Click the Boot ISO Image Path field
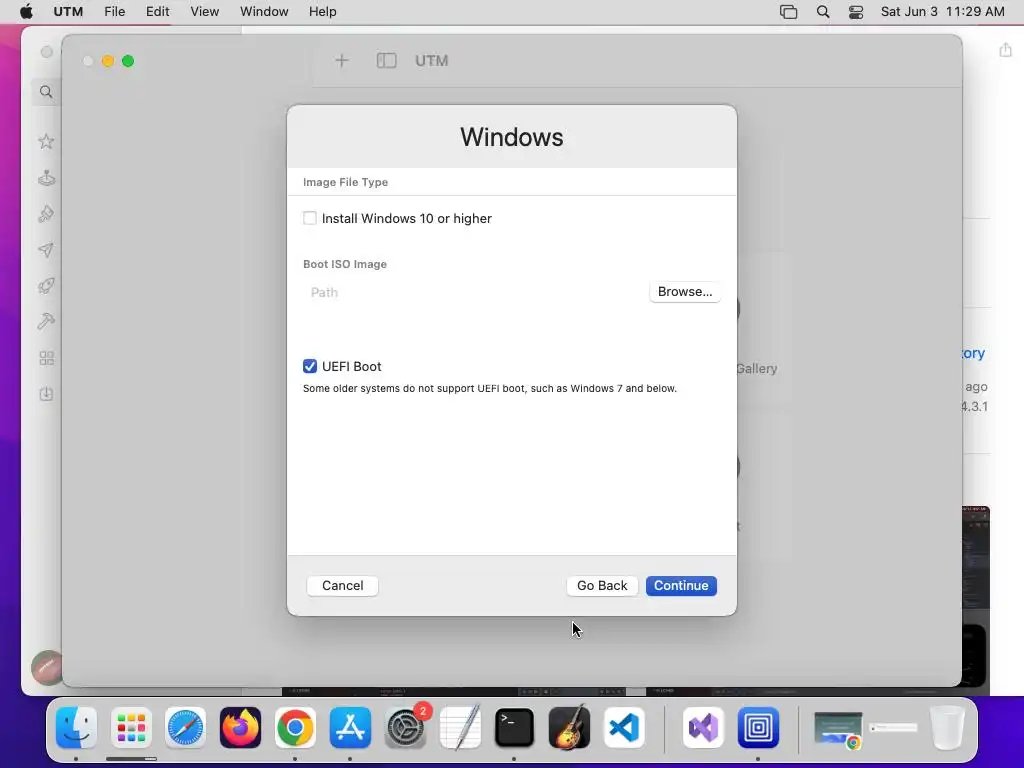Viewport: 1024px width, 768px height. click(474, 292)
